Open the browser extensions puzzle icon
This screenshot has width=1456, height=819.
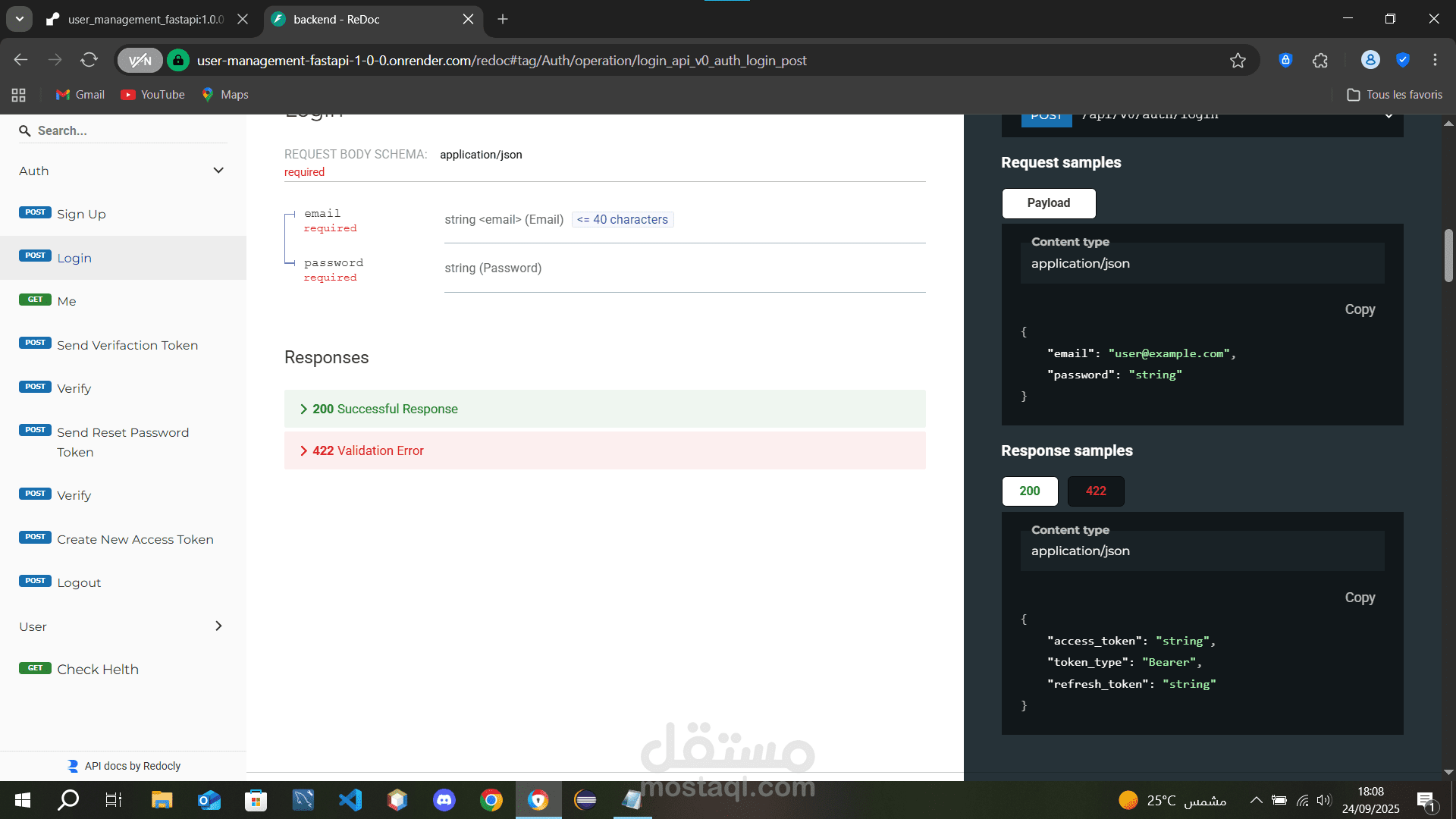coord(1320,61)
